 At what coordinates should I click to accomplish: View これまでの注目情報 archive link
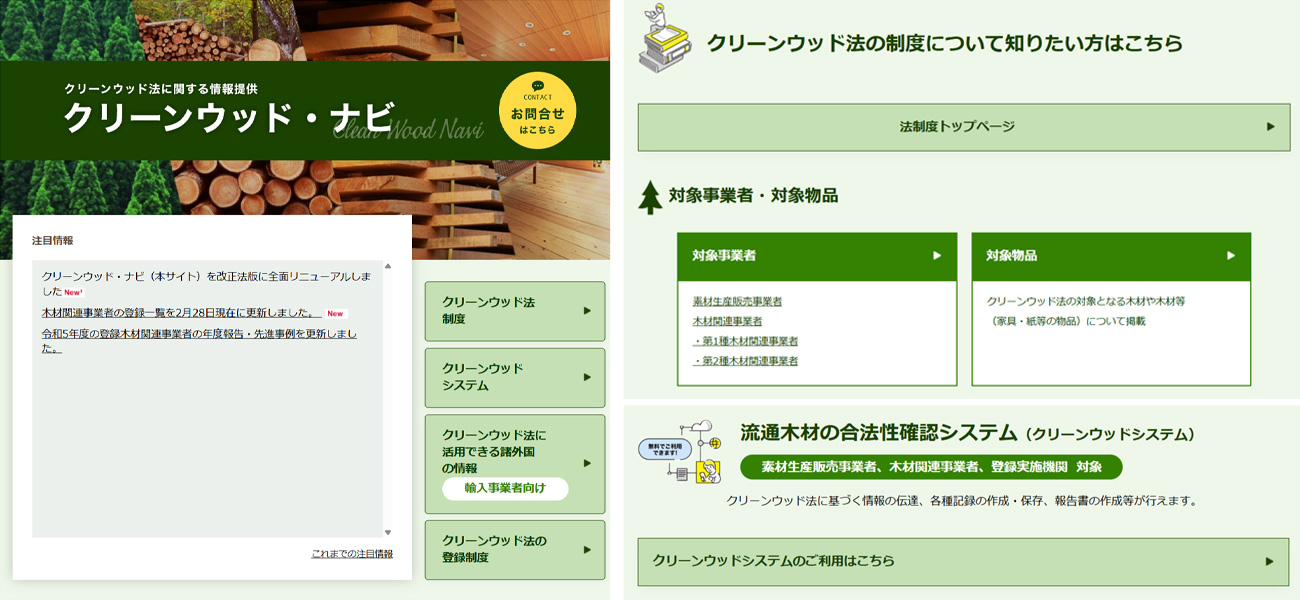tap(352, 554)
